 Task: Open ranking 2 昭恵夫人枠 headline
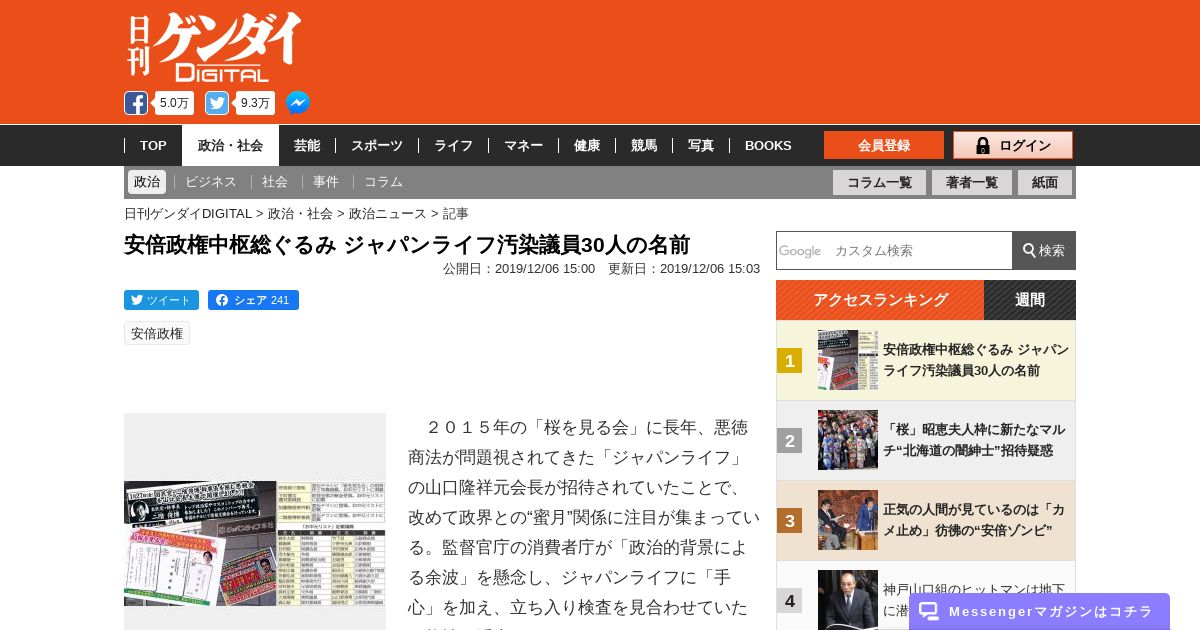click(x=974, y=440)
